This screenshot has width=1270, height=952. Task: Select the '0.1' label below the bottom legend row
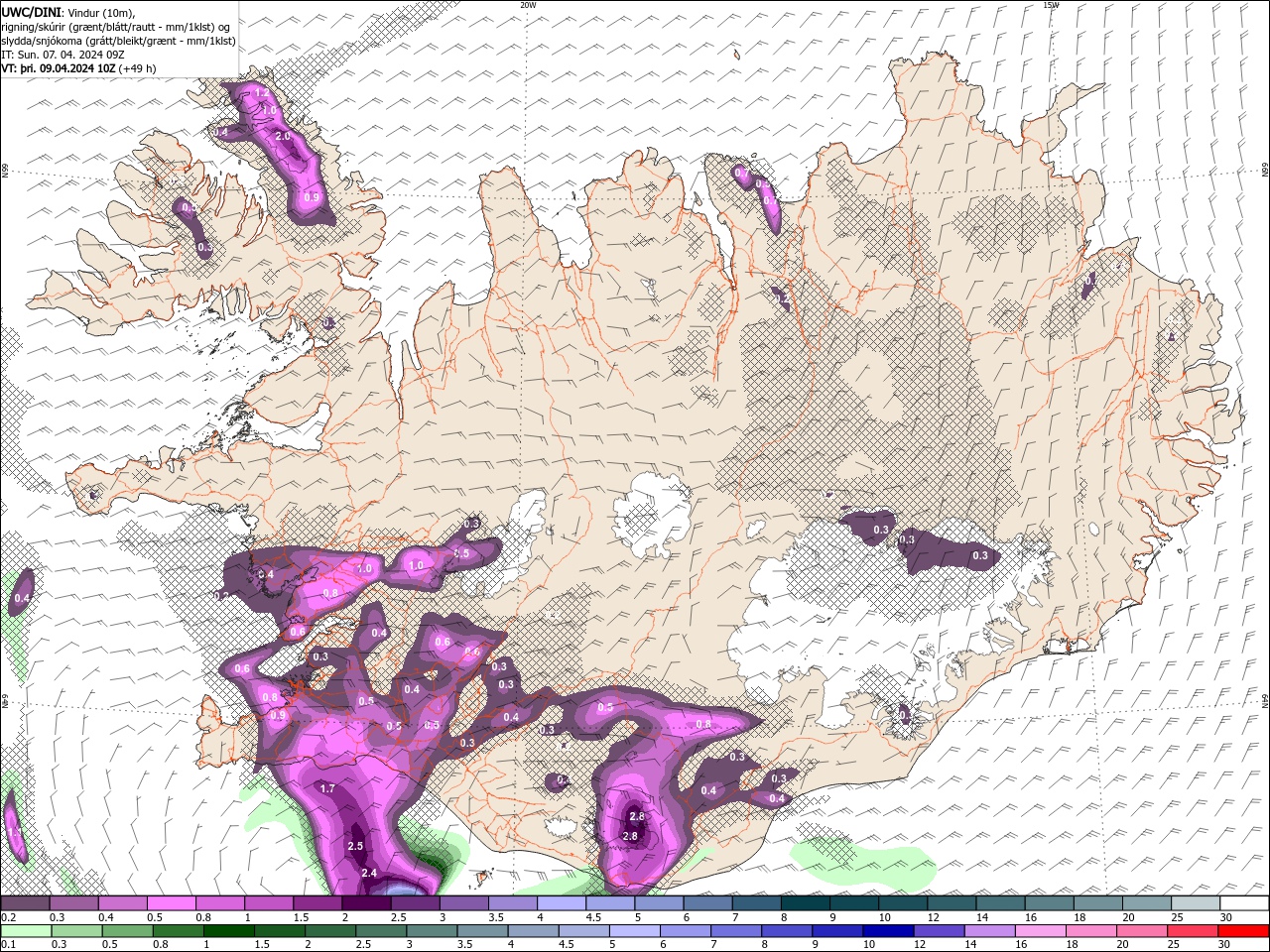point(8,945)
